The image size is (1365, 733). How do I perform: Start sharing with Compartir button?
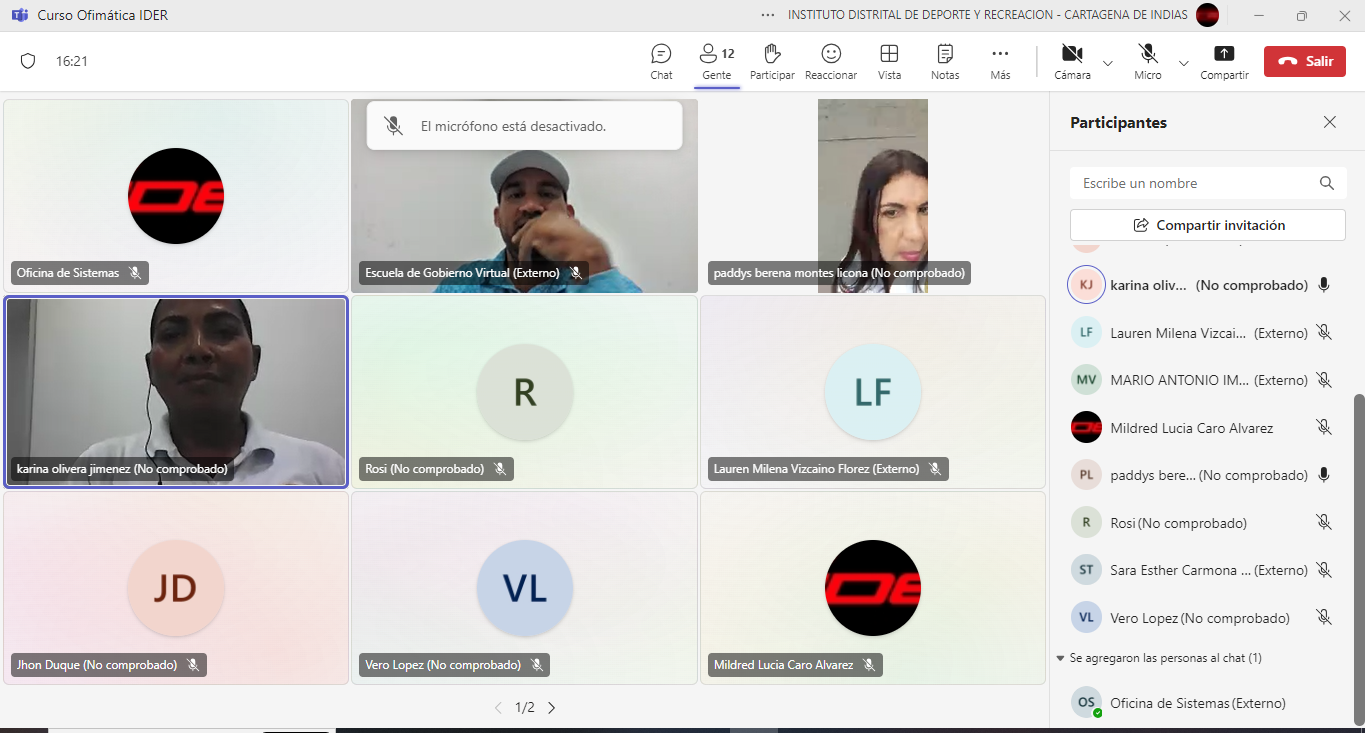pos(1224,61)
